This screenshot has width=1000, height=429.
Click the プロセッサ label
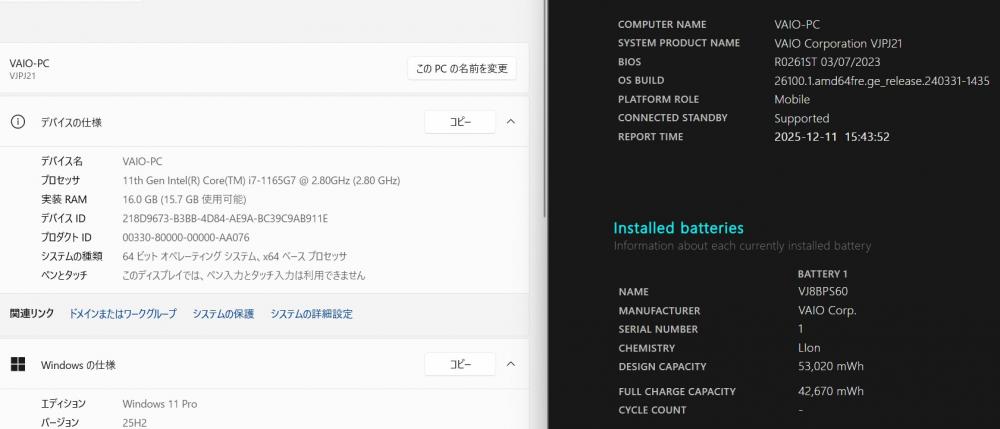coord(61,180)
